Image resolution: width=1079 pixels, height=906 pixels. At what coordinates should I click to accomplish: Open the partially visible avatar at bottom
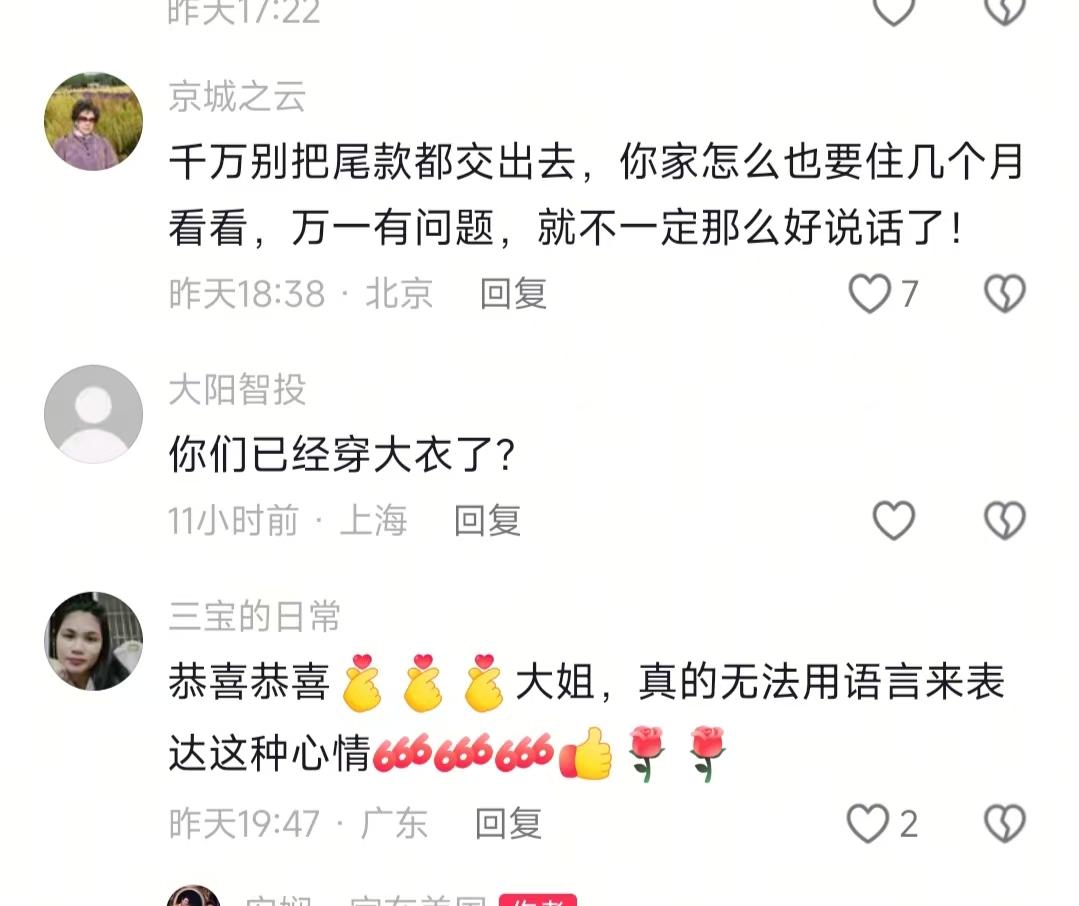[x=193, y=896]
